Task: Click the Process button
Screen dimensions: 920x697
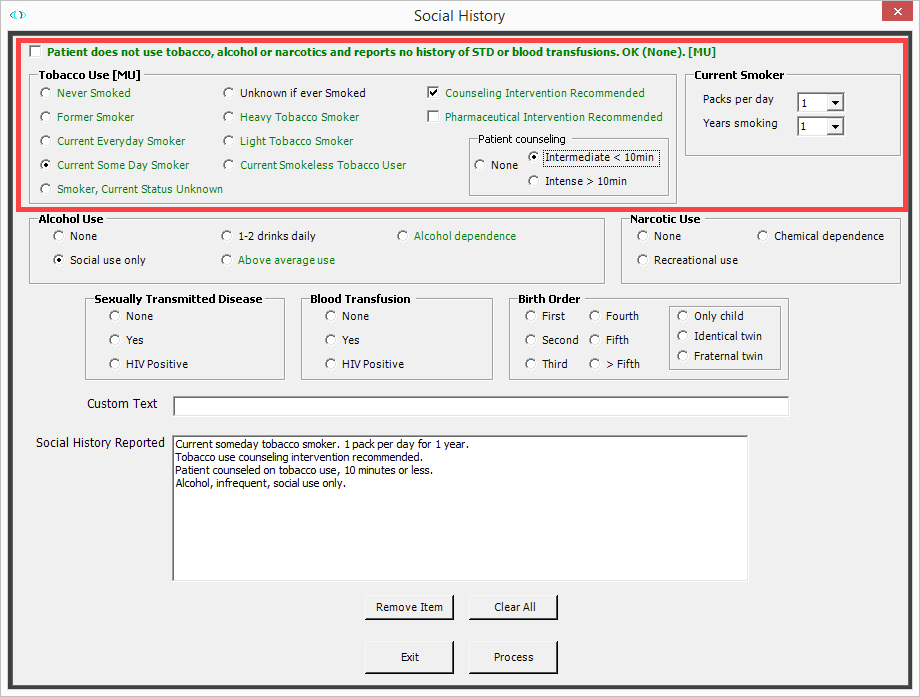Action: (513, 657)
